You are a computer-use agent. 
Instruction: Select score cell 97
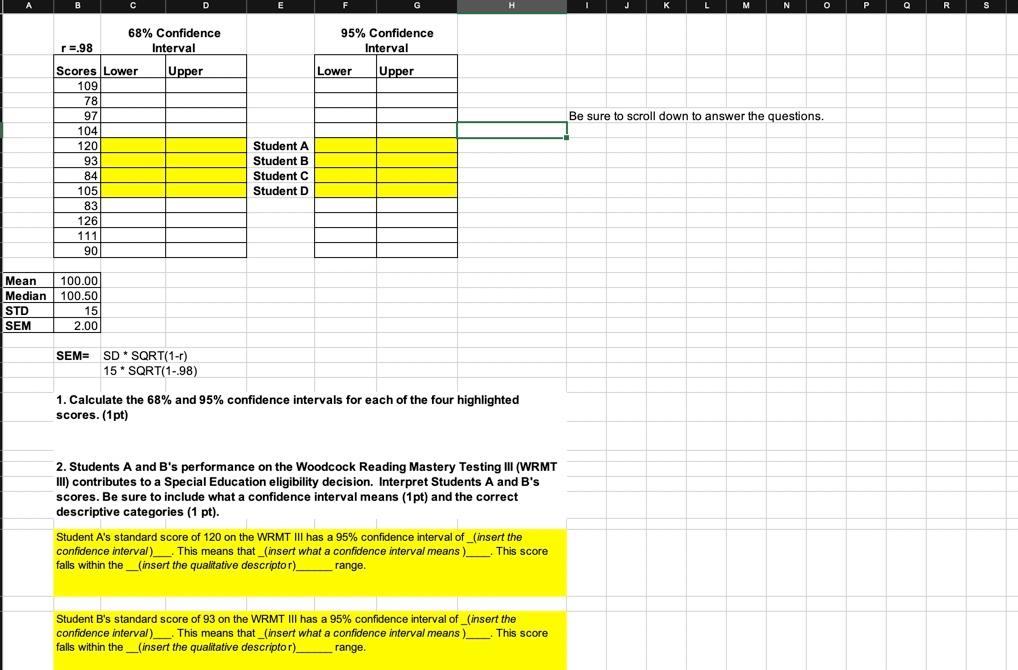click(x=77, y=116)
